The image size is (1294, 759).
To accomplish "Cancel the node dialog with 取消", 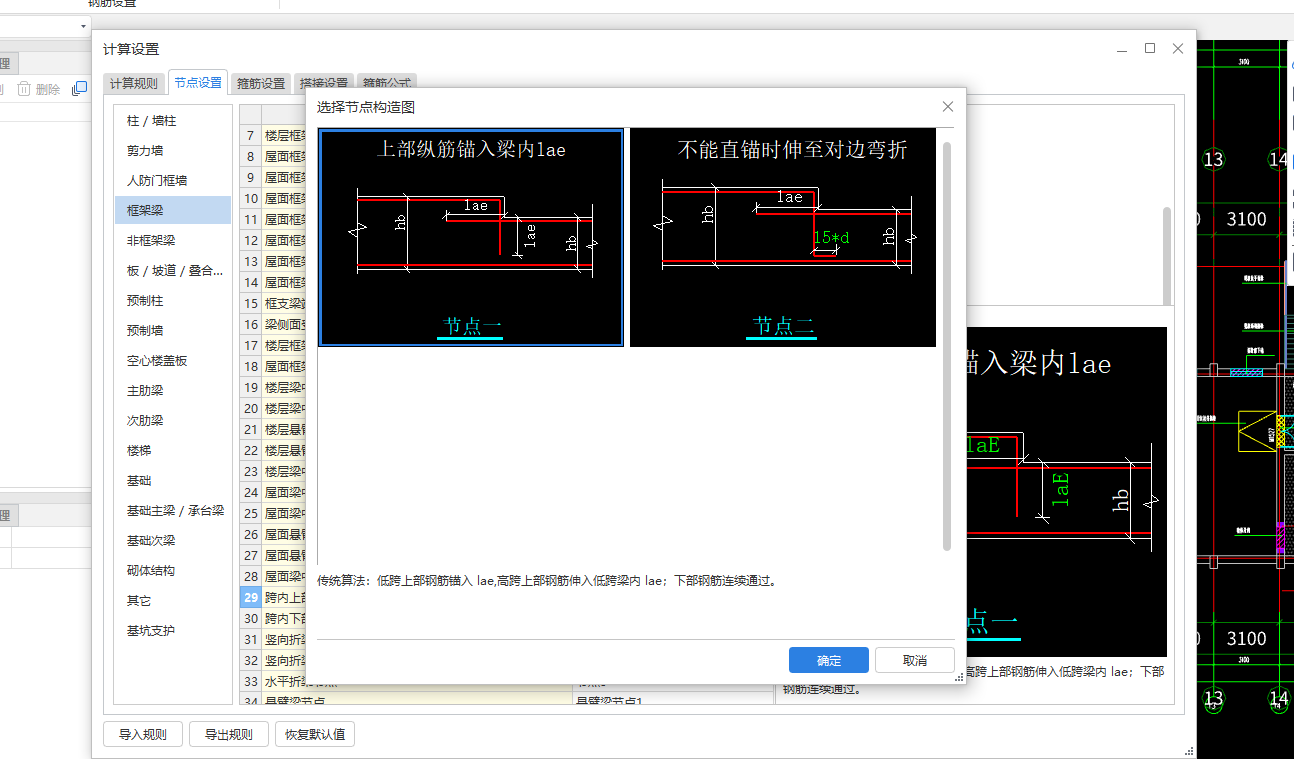I will [915, 660].
